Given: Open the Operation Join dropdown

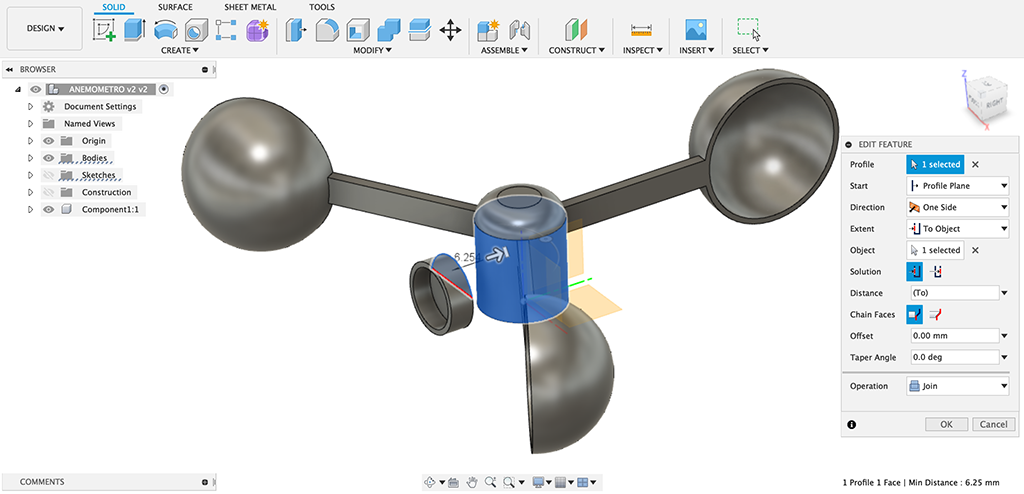Looking at the screenshot, I should click(x=957, y=386).
